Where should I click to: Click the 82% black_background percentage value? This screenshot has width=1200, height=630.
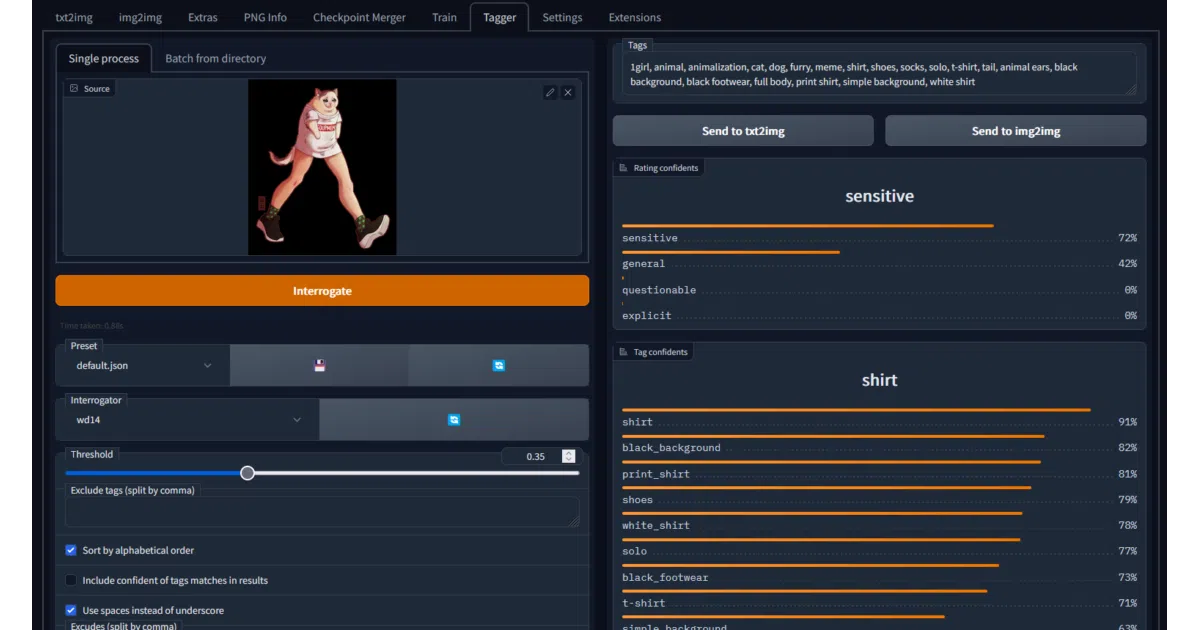click(1127, 448)
